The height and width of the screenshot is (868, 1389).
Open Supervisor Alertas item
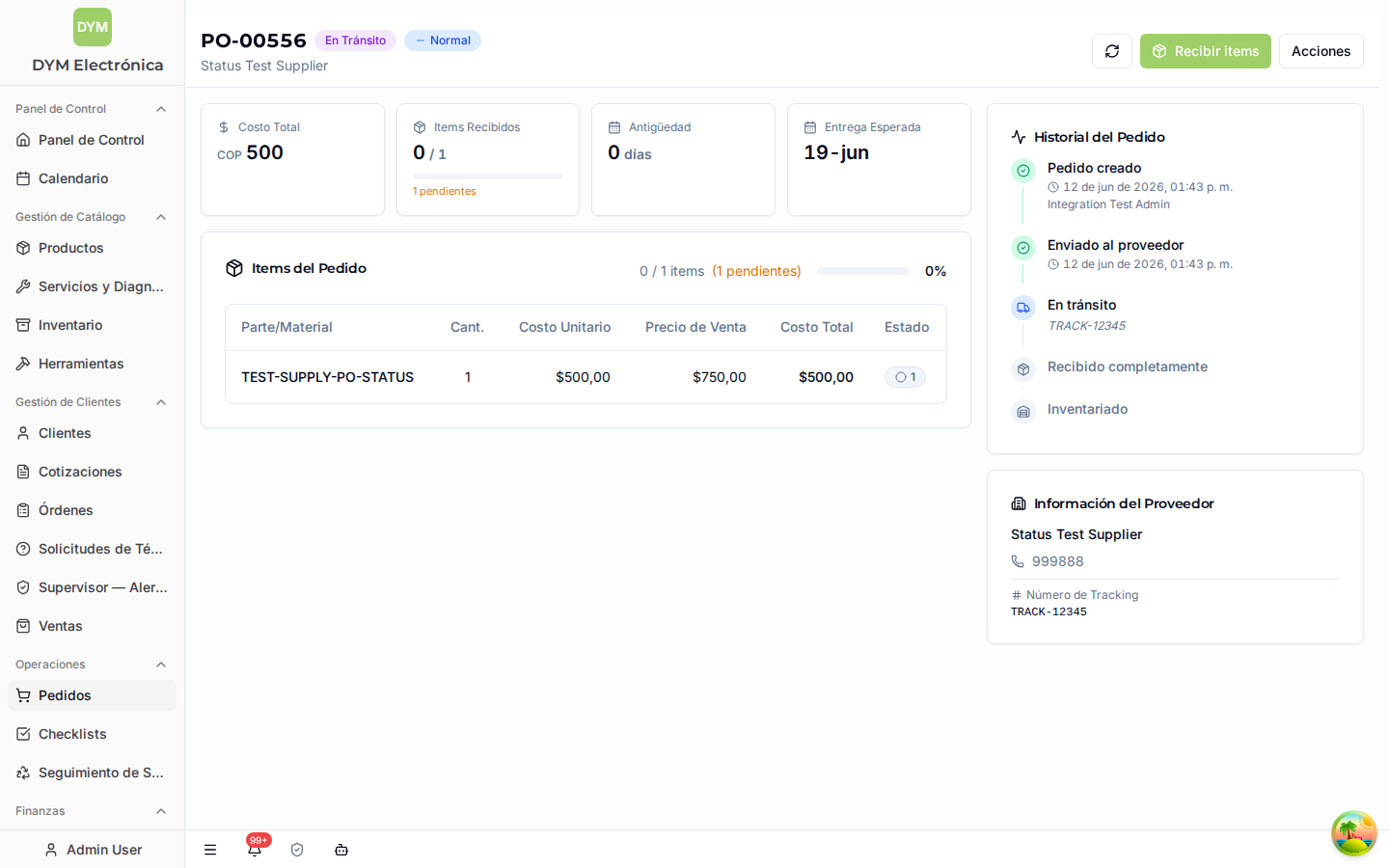[x=92, y=587]
